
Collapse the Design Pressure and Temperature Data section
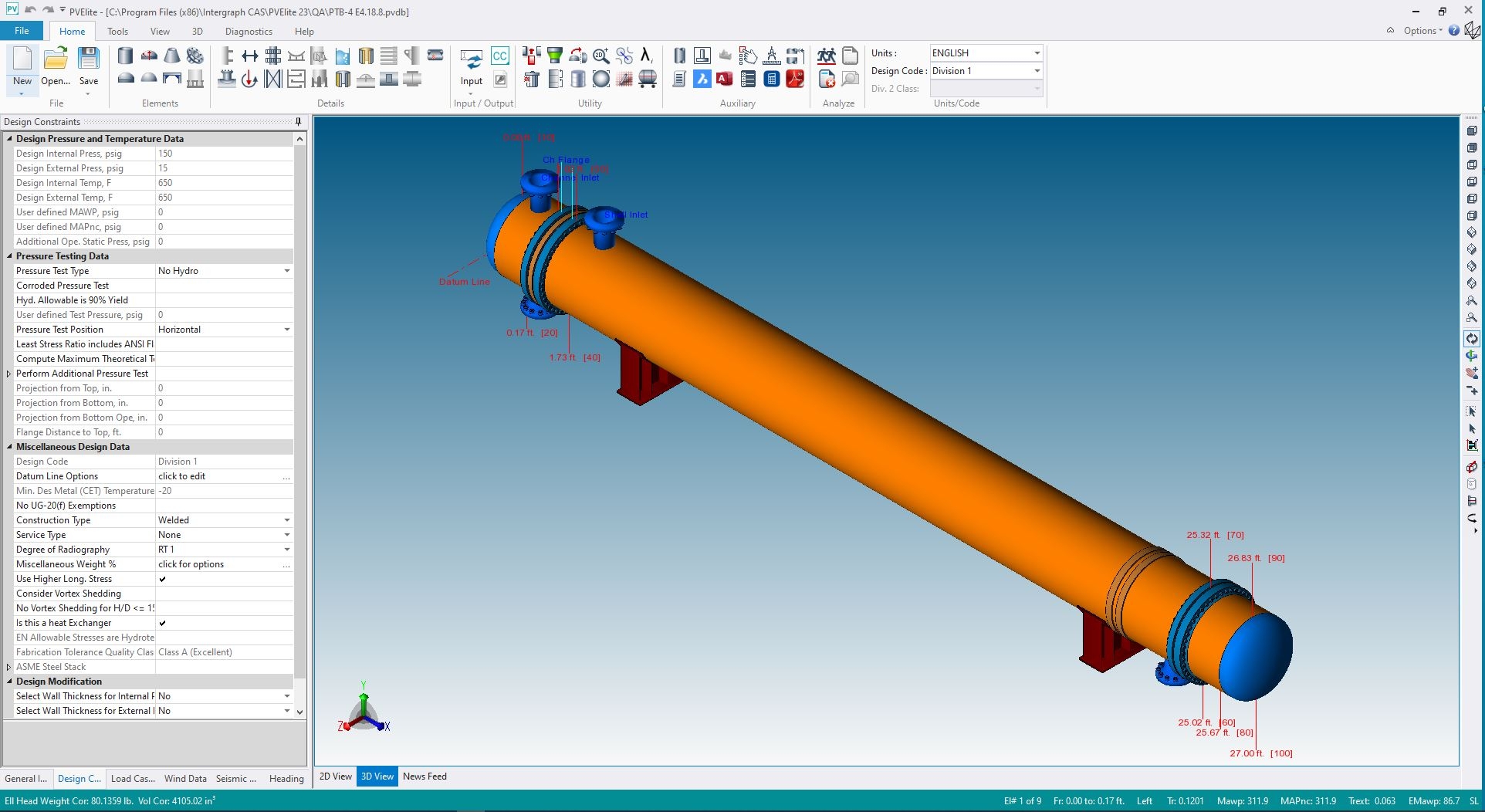coord(9,139)
